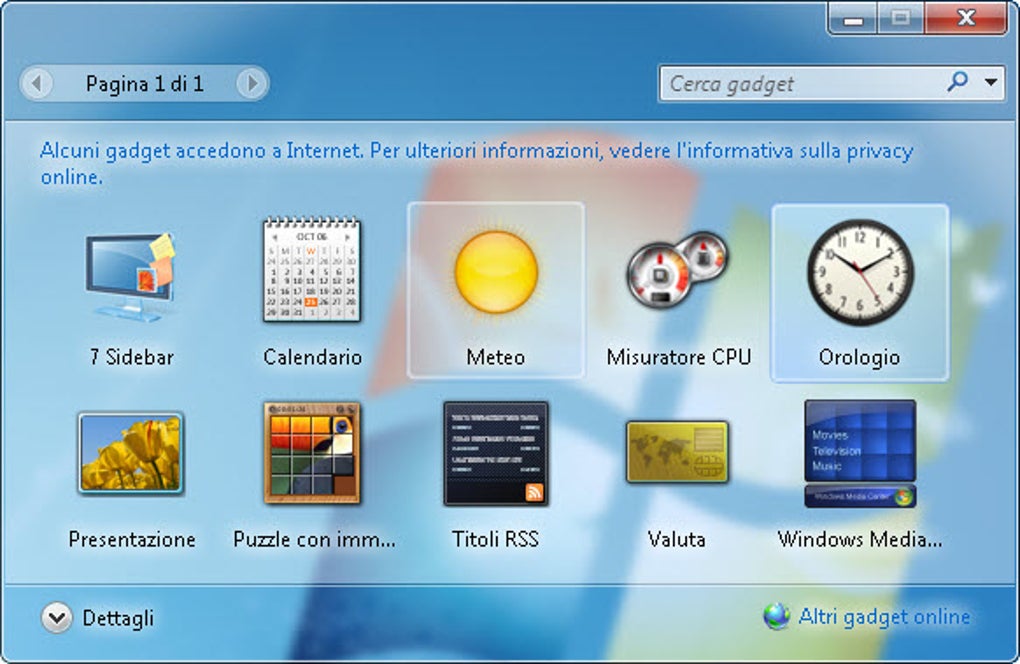1020x664 pixels.
Task: Click the globe icon beside Altri gadget online
Action: tap(776, 617)
